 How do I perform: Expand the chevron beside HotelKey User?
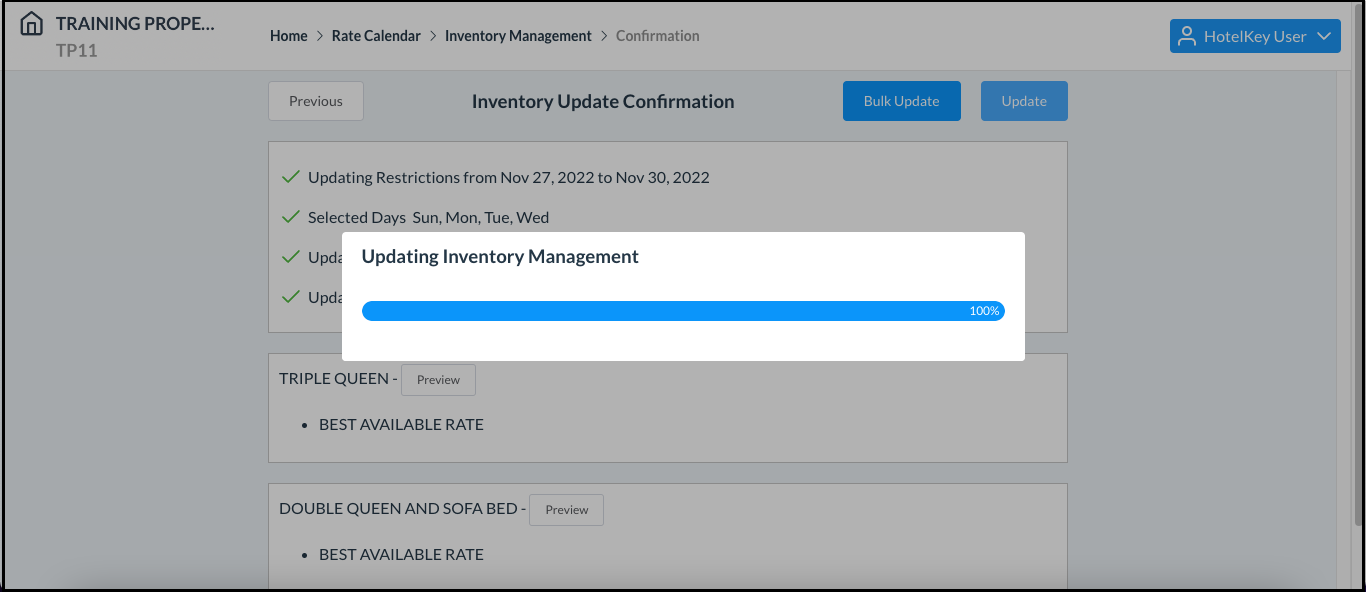tap(1326, 36)
